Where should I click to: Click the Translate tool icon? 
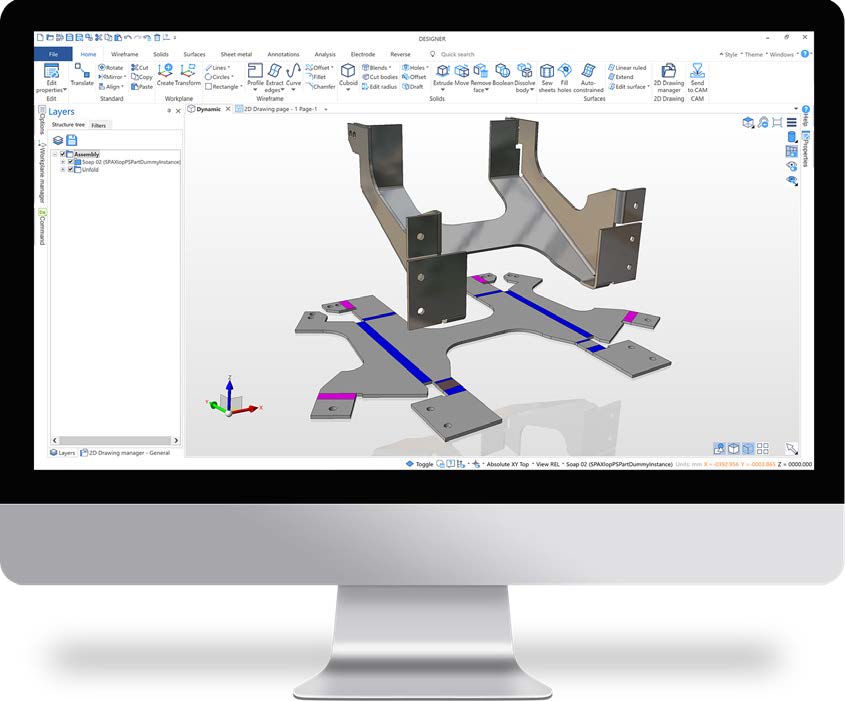pos(82,72)
